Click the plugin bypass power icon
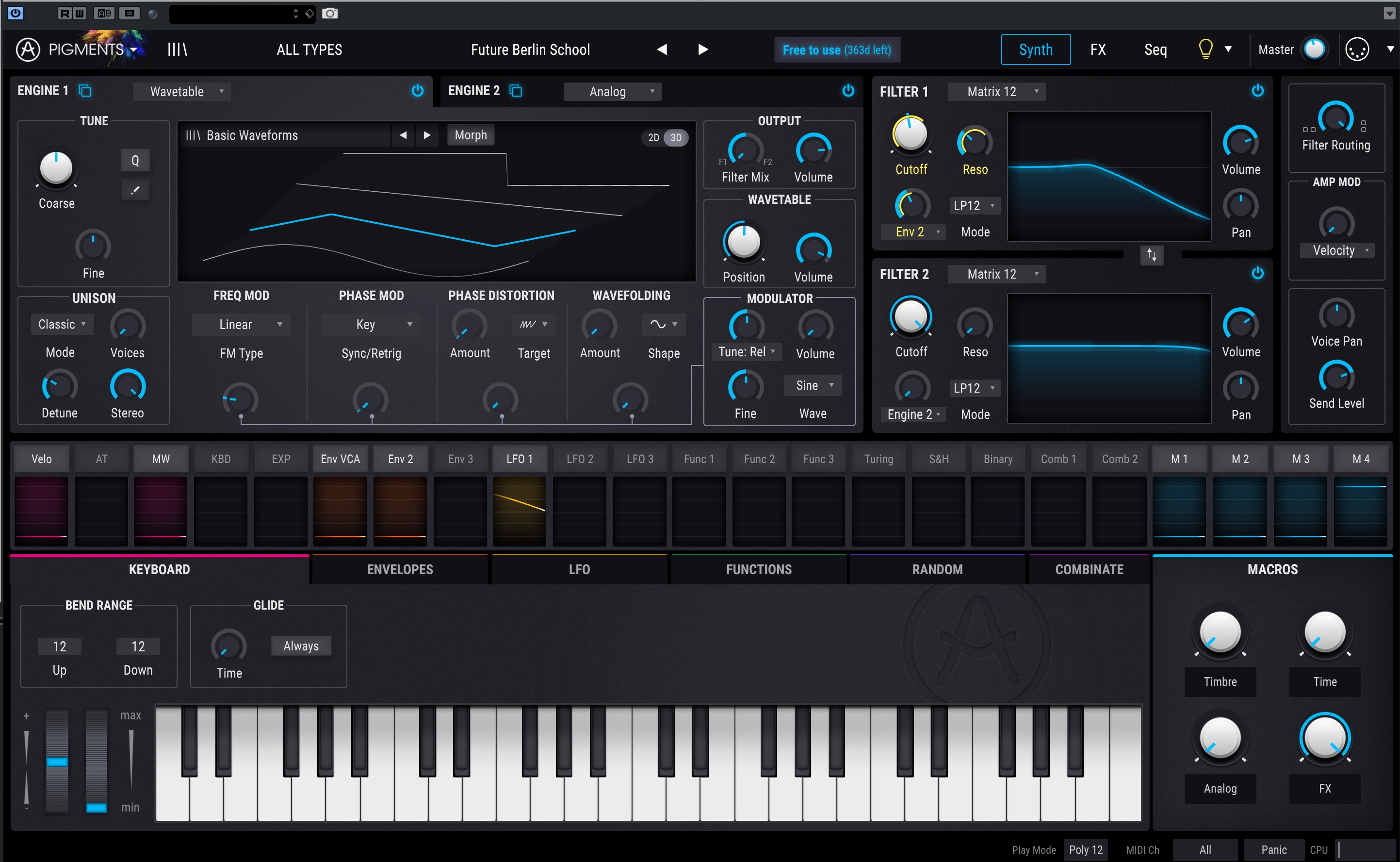The height and width of the screenshot is (862, 1400). point(16,13)
